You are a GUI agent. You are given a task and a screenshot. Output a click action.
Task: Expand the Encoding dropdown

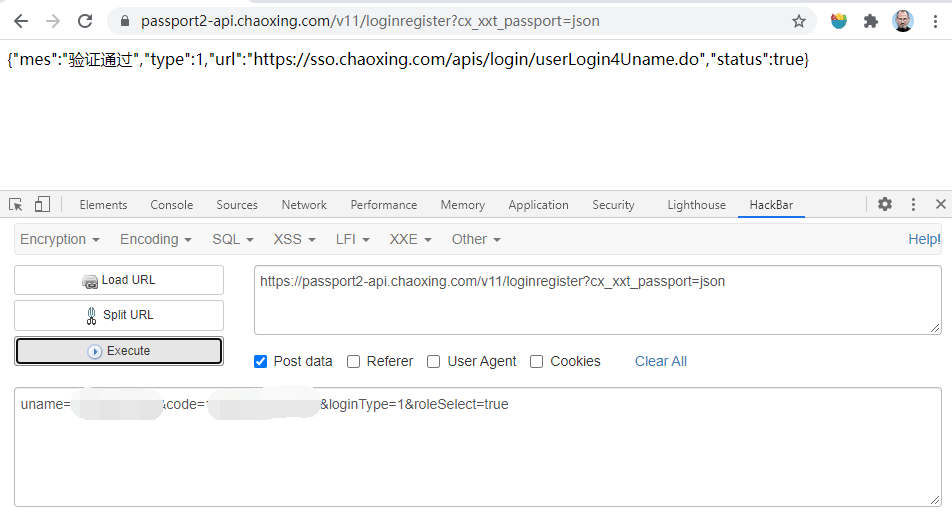(155, 239)
